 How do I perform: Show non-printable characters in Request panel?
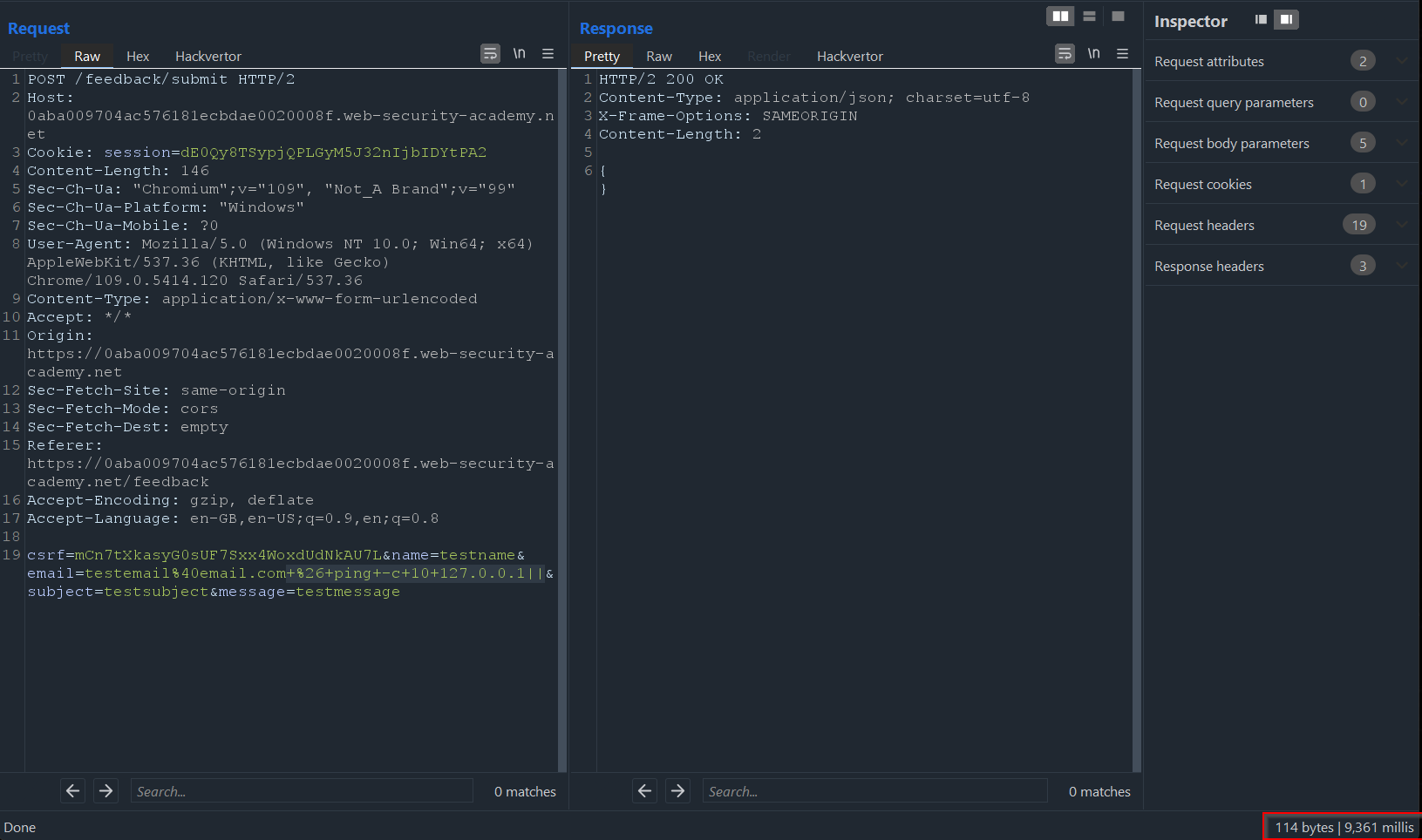[x=519, y=54]
